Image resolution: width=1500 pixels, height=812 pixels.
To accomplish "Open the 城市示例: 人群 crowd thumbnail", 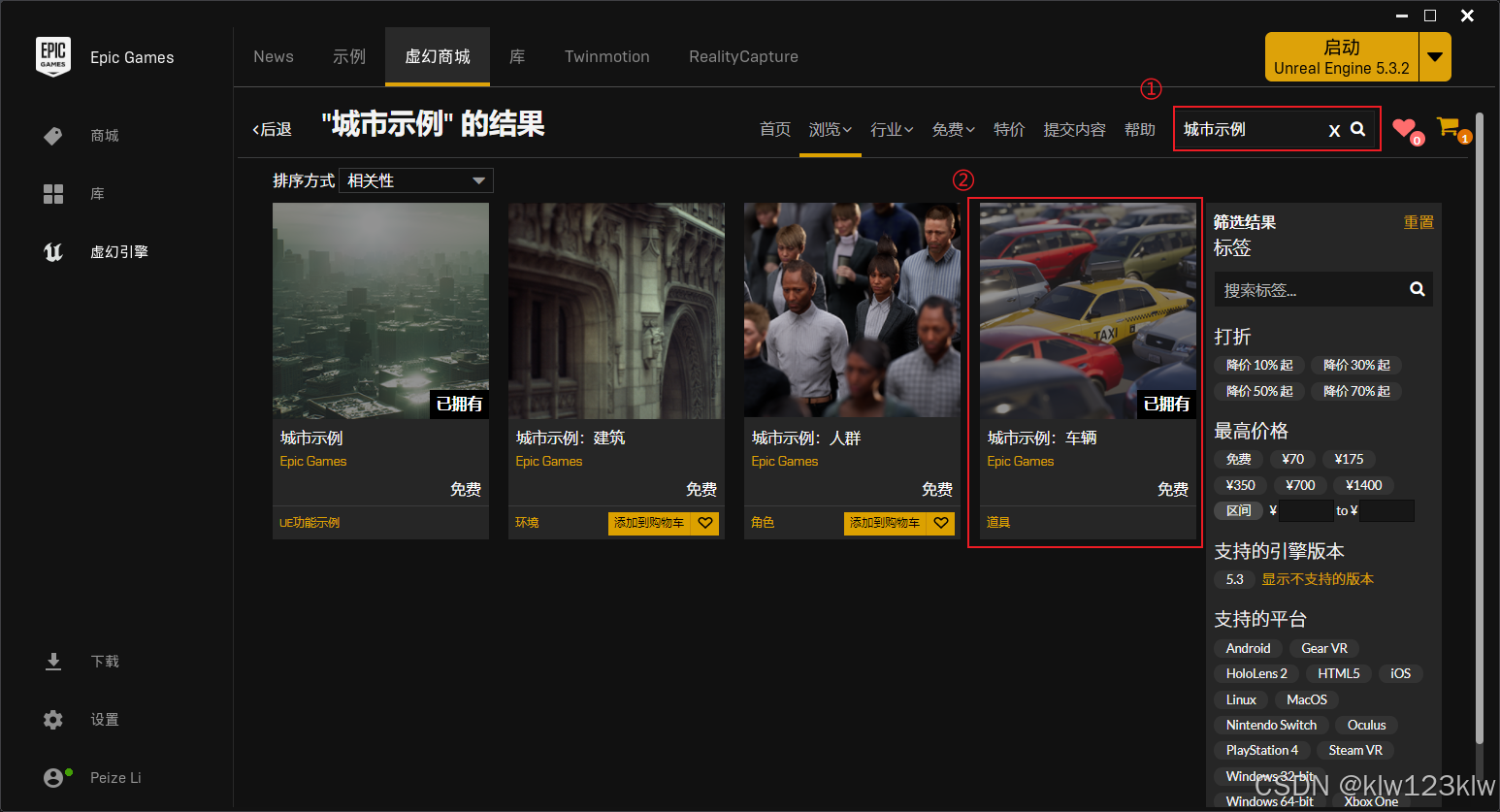I will click(852, 310).
